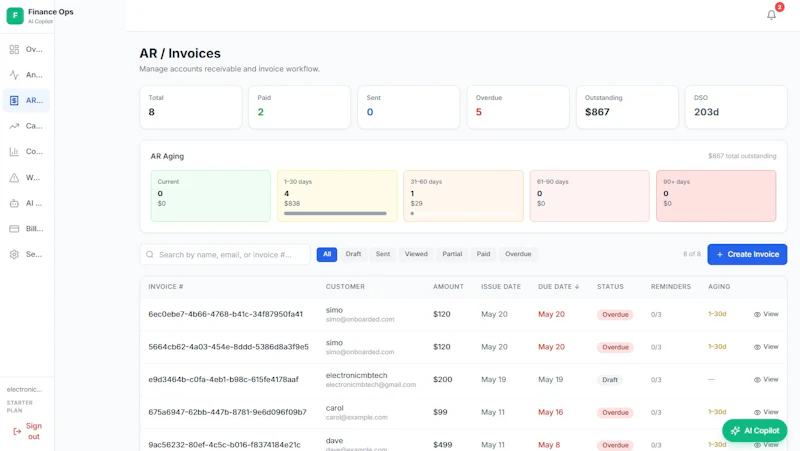Image resolution: width=800 pixels, height=451 pixels.
Task: Select the AR invoices sidebar item
Action: [x=26, y=101]
